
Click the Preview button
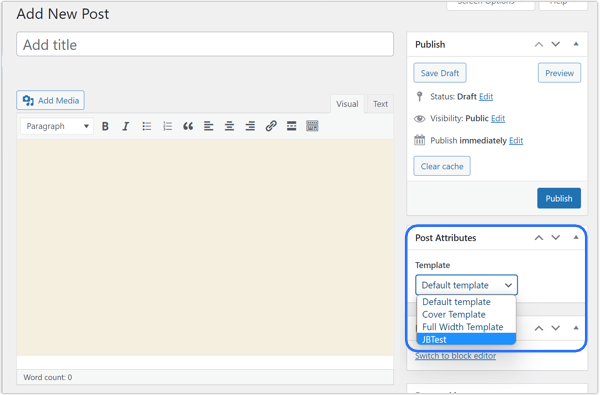click(x=559, y=73)
